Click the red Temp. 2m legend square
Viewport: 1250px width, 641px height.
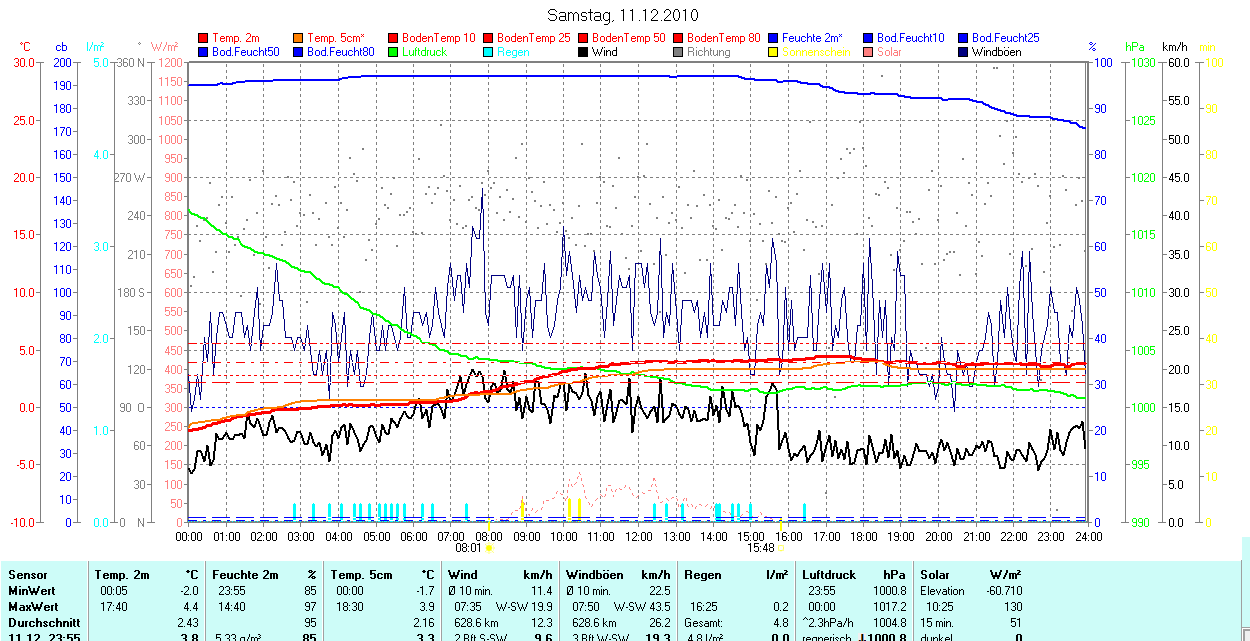(204, 38)
